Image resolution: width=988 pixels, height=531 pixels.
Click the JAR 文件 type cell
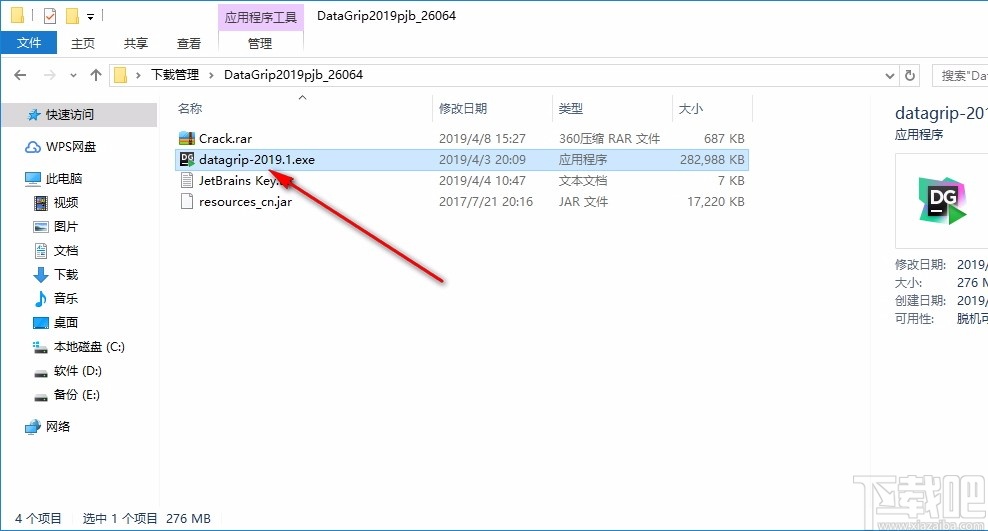pos(583,202)
